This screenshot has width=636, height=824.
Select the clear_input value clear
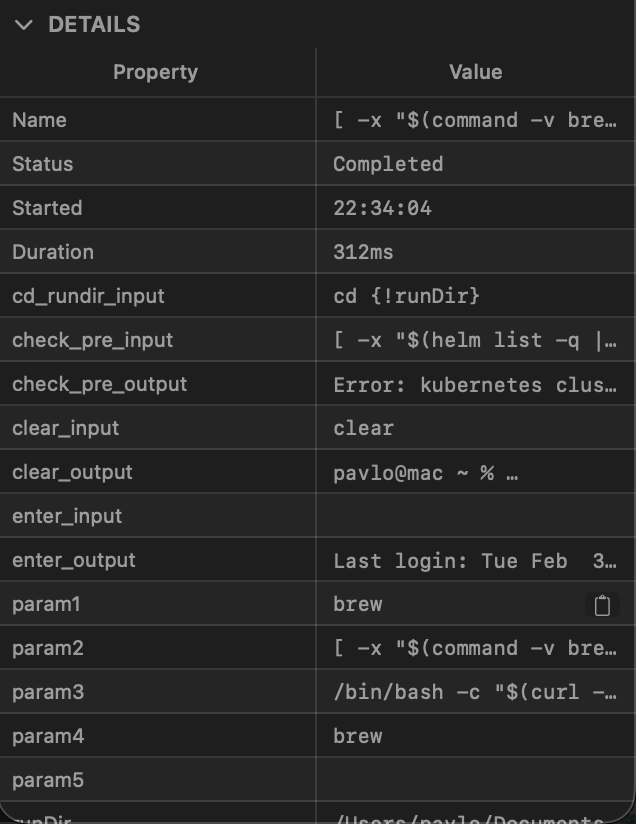click(x=363, y=428)
